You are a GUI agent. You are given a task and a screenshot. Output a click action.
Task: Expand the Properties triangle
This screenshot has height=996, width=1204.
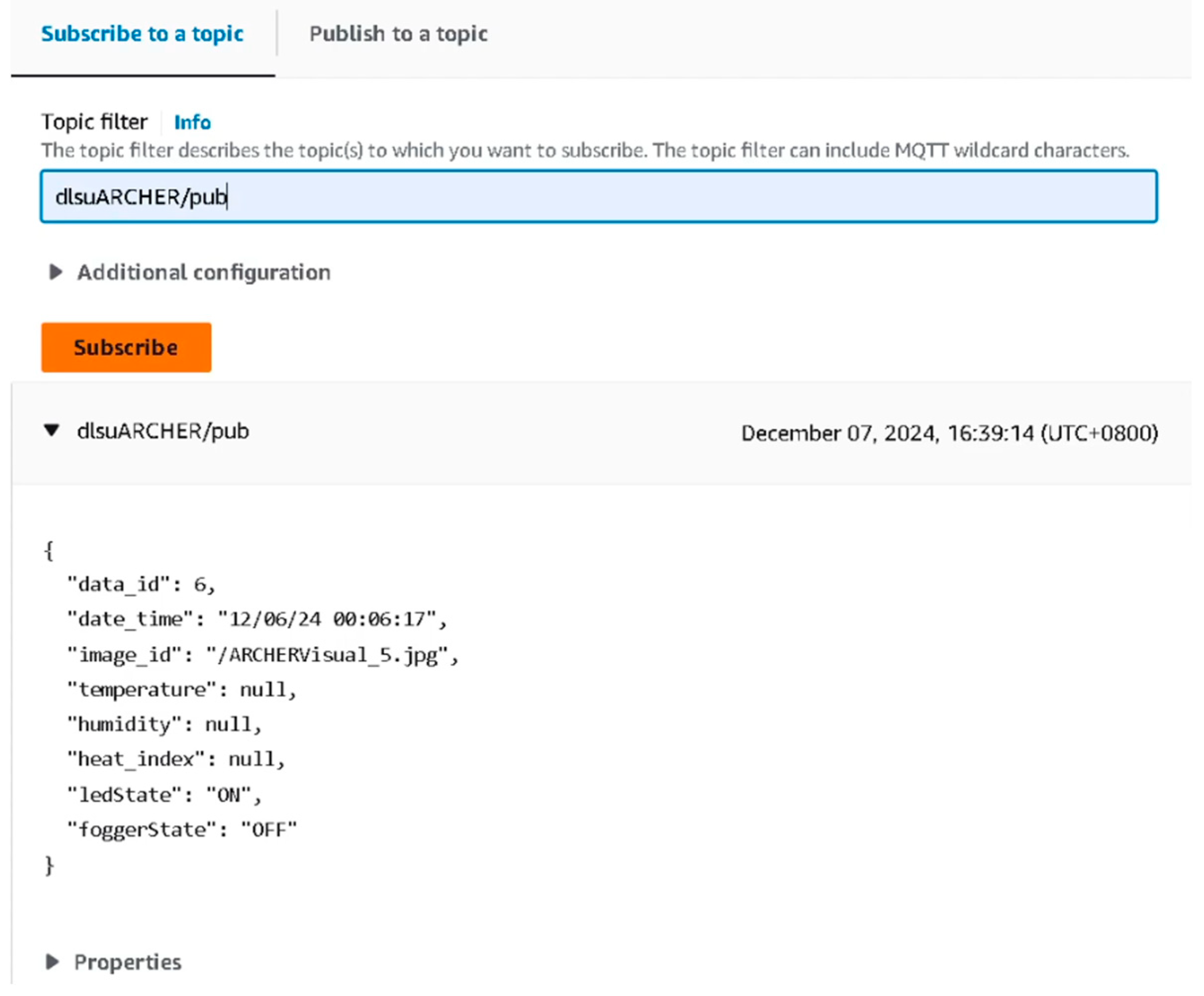(x=52, y=961)
